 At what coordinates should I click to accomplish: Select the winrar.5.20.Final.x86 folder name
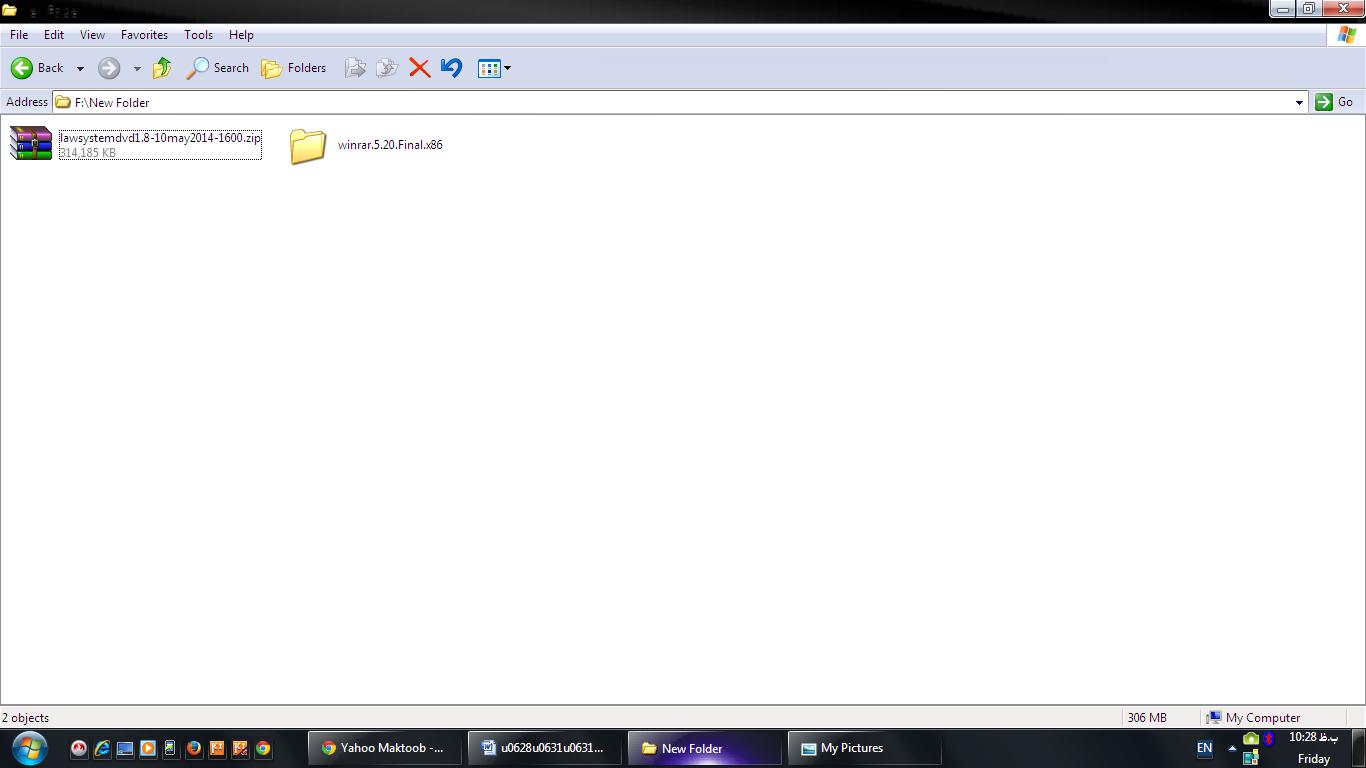390,145
